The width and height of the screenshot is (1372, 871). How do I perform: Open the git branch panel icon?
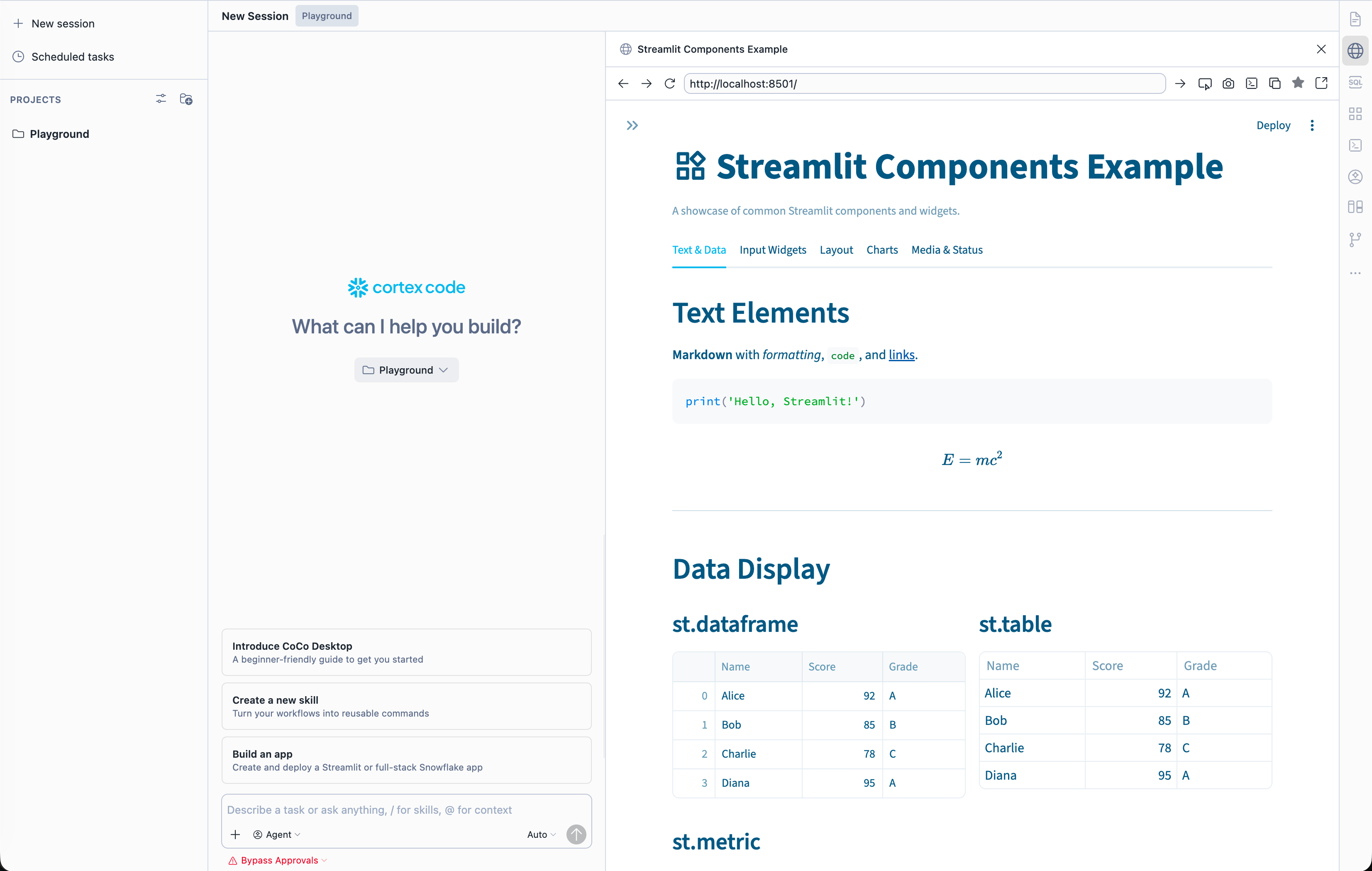[x=1355, y=240]
